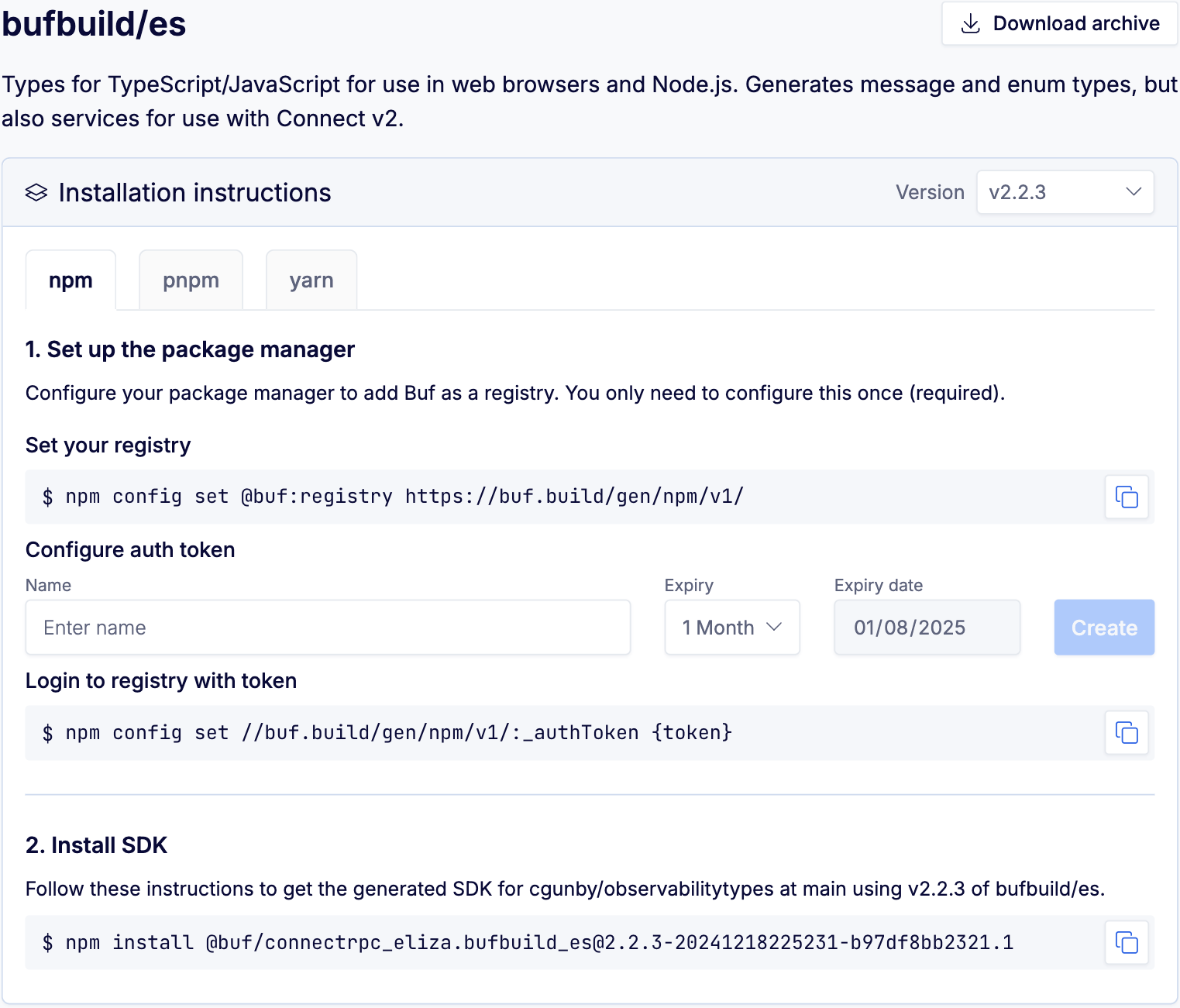Click the "Login to registry with token" label

point(161,681)
